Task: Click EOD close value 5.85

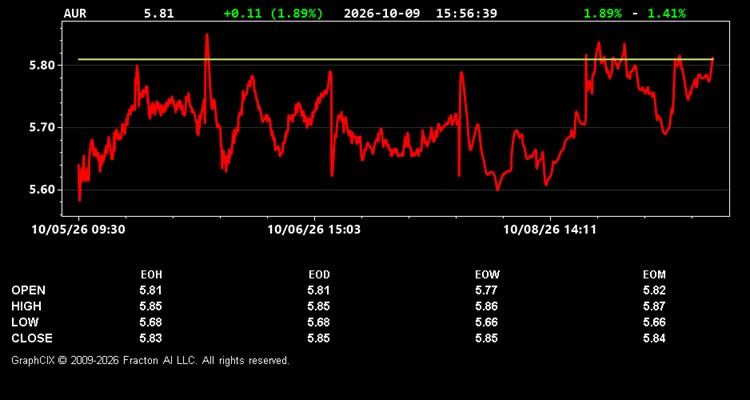Action: pos(319,338)
